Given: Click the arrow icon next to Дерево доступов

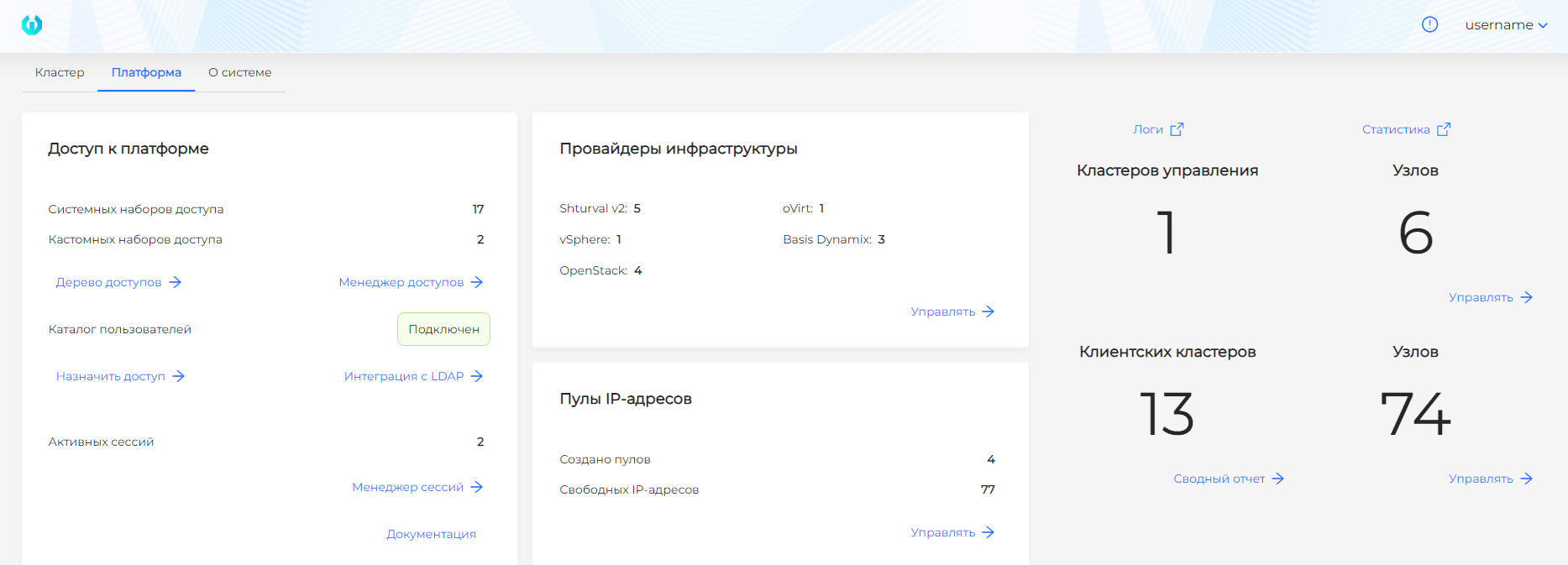Looking at the screenshot, I should 175,282.
